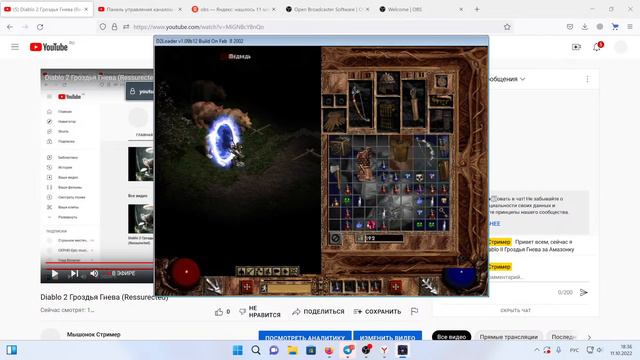Screen dimensions: 640x360
Task: Switch to the obs Яндекс search tab
Action: (233, 9)
